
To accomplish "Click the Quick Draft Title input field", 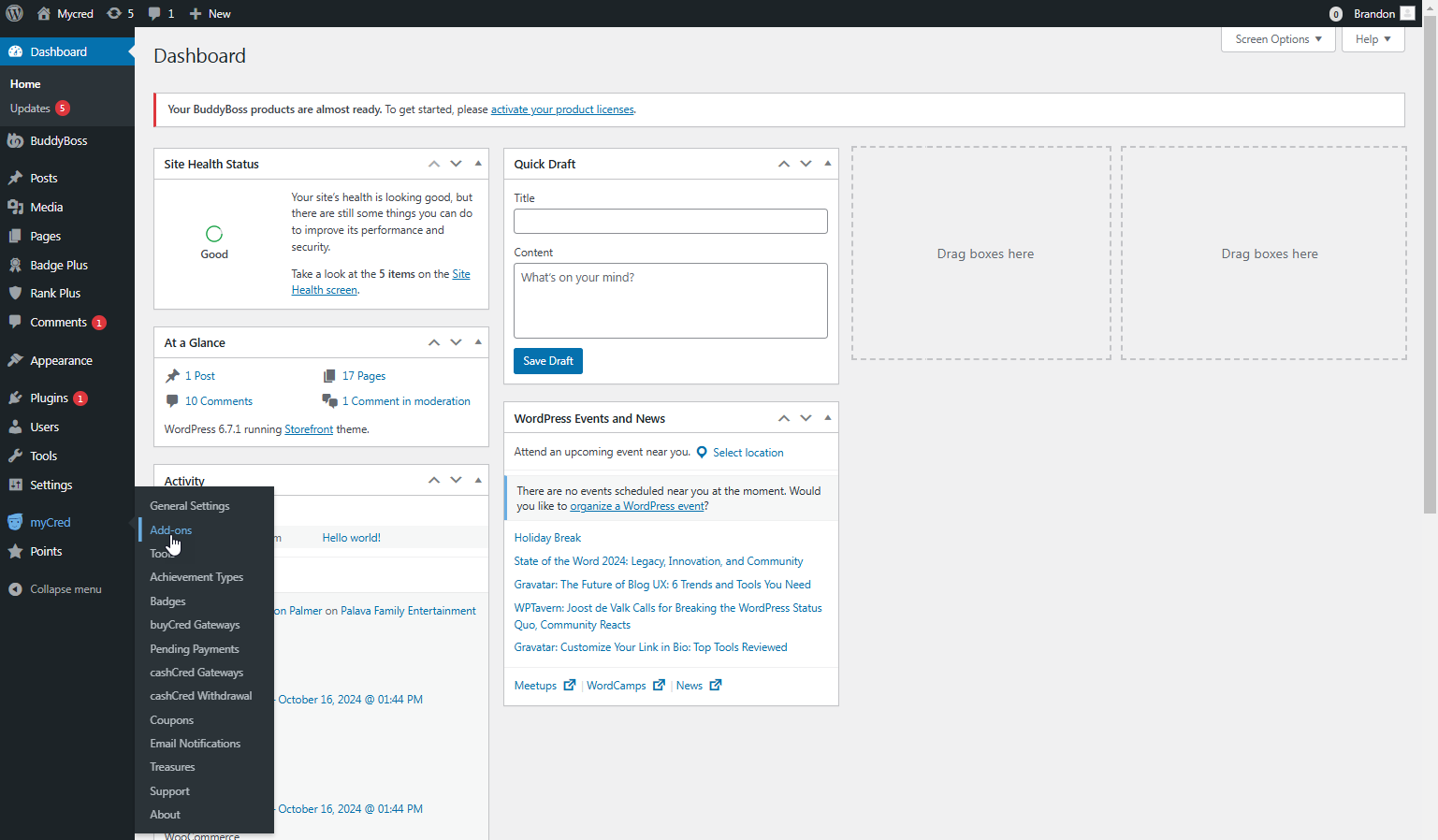I will point(670,221).
